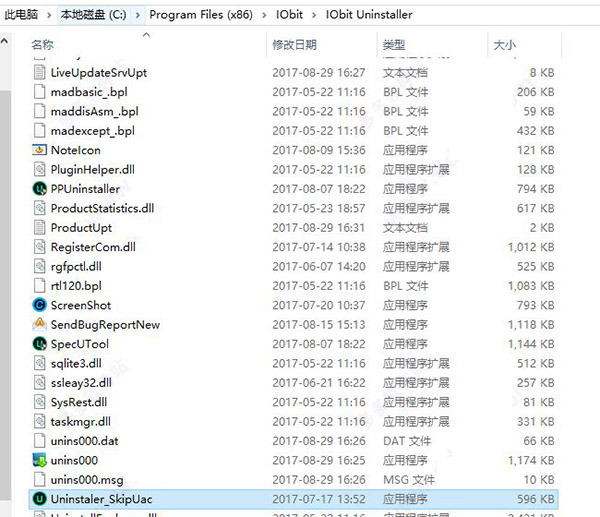Click the SpecUTool application icon
The height and width of the screenshot is (517, 600).
[39, 344]
